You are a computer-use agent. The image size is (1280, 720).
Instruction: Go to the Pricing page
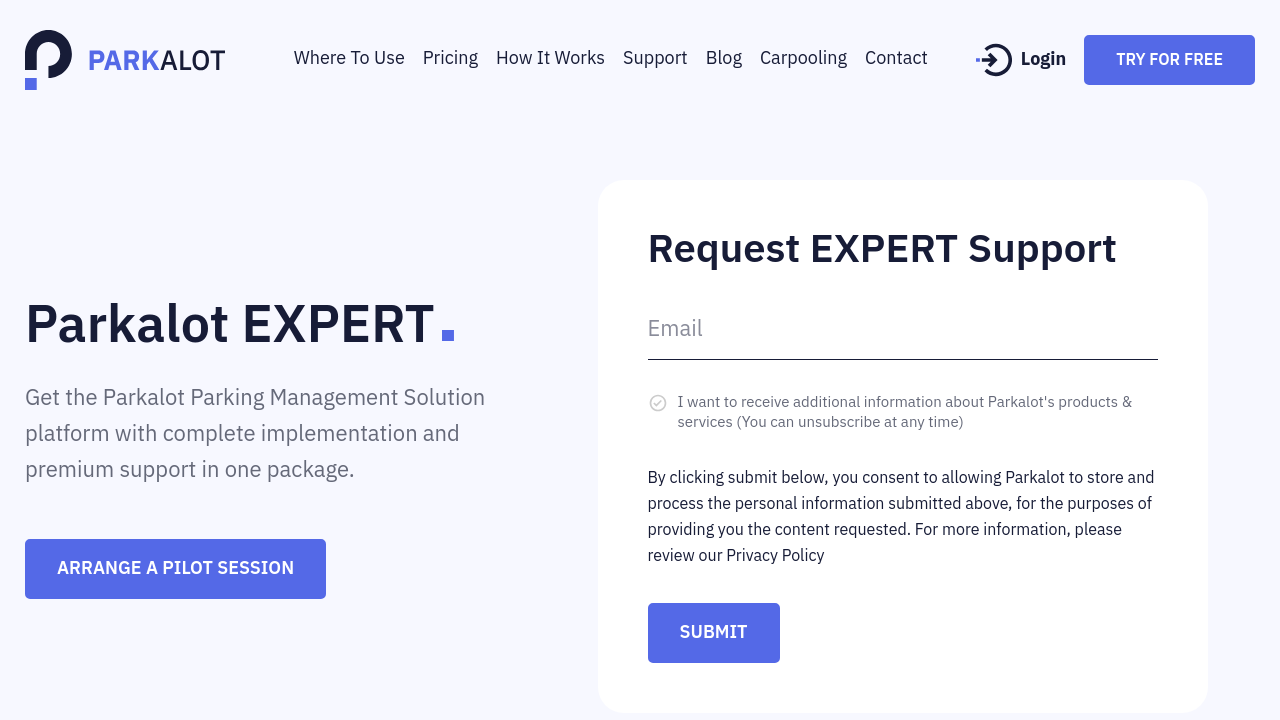(450, 58)
